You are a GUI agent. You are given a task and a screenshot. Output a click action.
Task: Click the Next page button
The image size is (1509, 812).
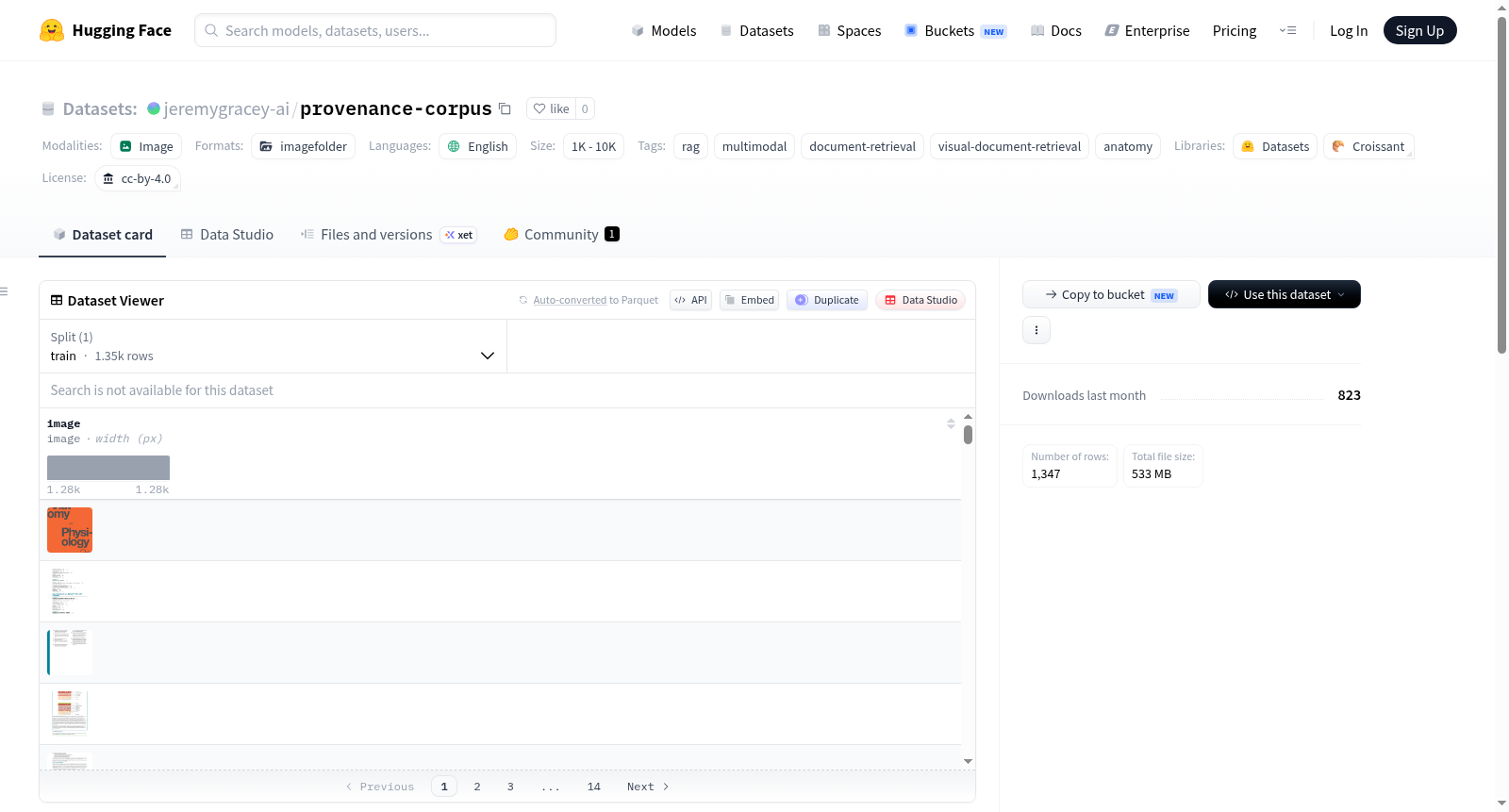tap(648, 787)
